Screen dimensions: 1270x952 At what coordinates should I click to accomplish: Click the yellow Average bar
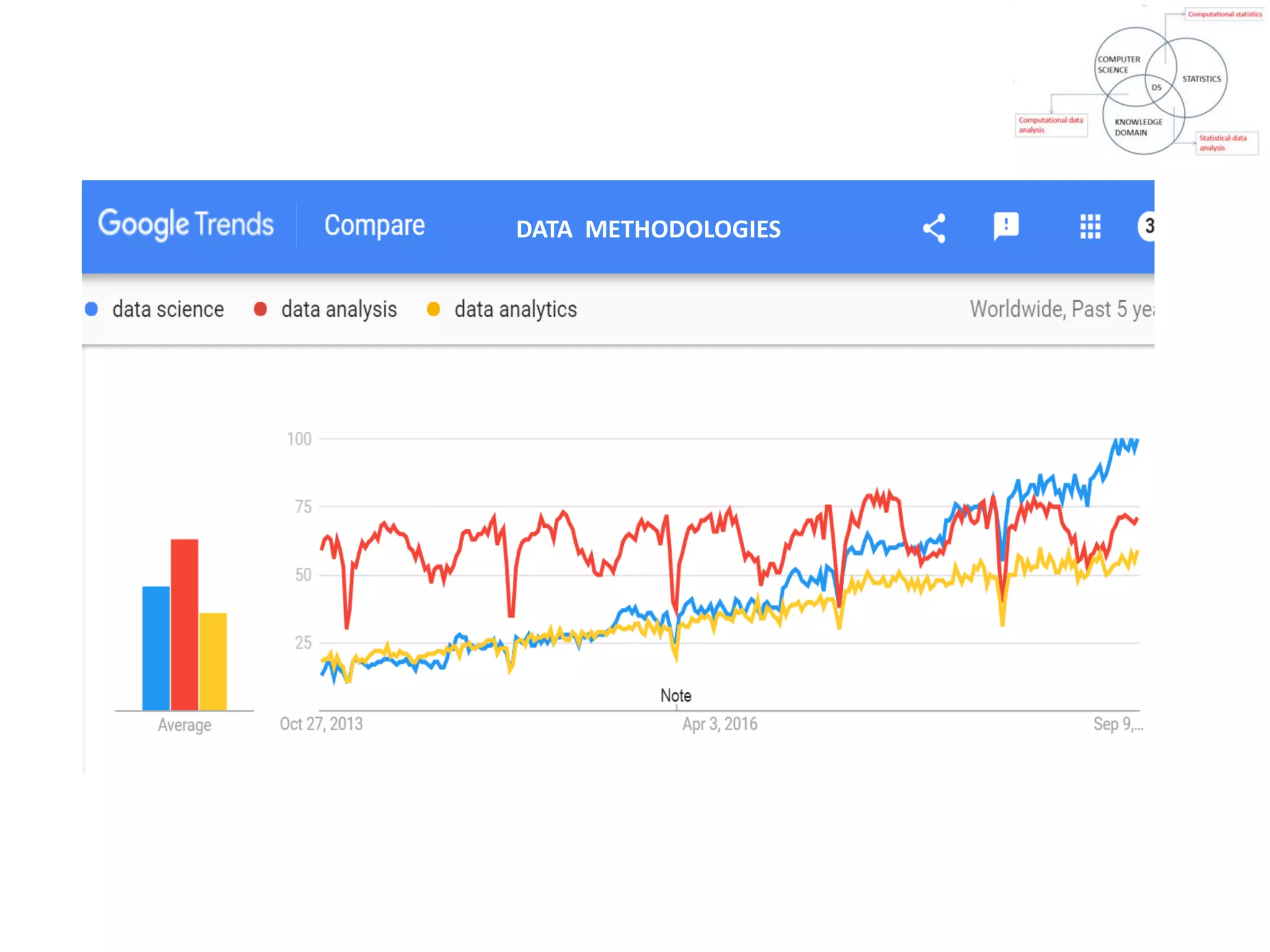(x=213, y=661)
